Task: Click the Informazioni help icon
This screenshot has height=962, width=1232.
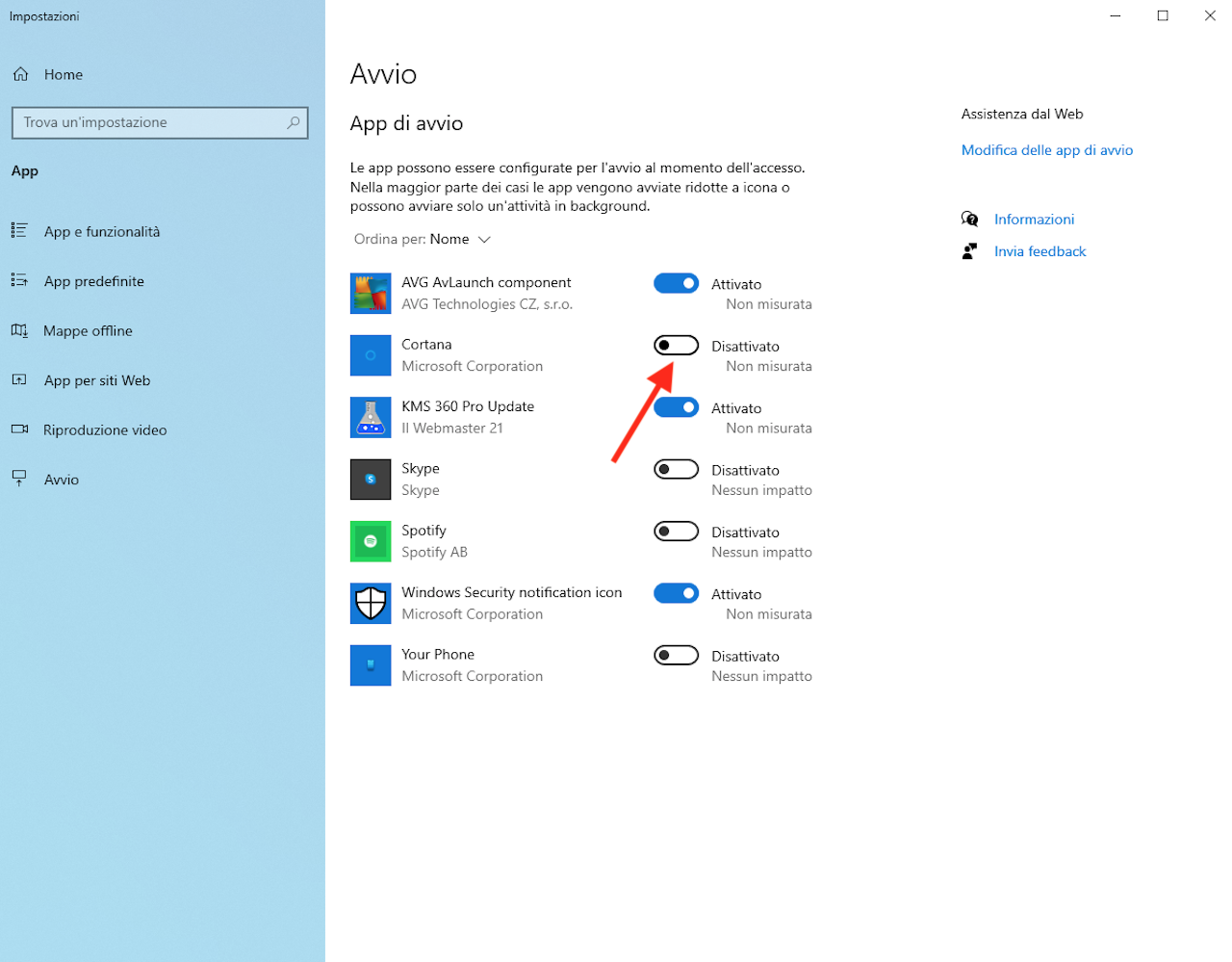Action: pos(970,219)
